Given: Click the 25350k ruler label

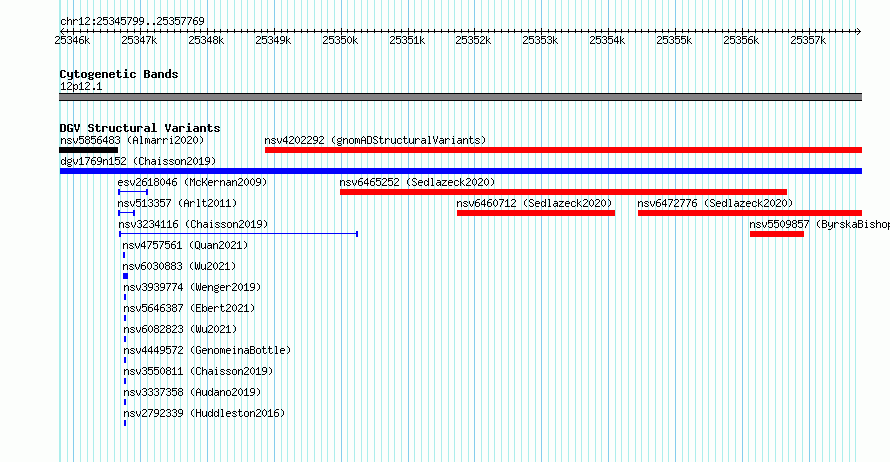Looking at the screenshot, I should point(340,40).
